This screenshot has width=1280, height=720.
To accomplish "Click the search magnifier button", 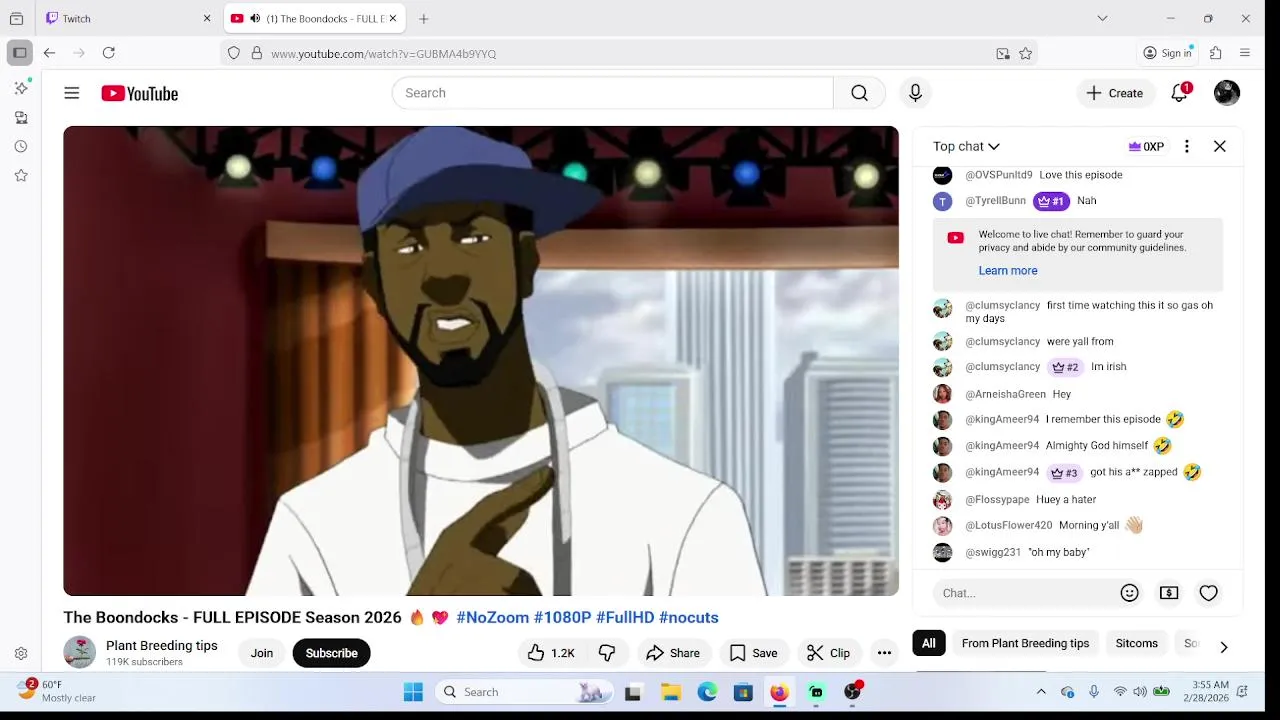I will (859, 93).
